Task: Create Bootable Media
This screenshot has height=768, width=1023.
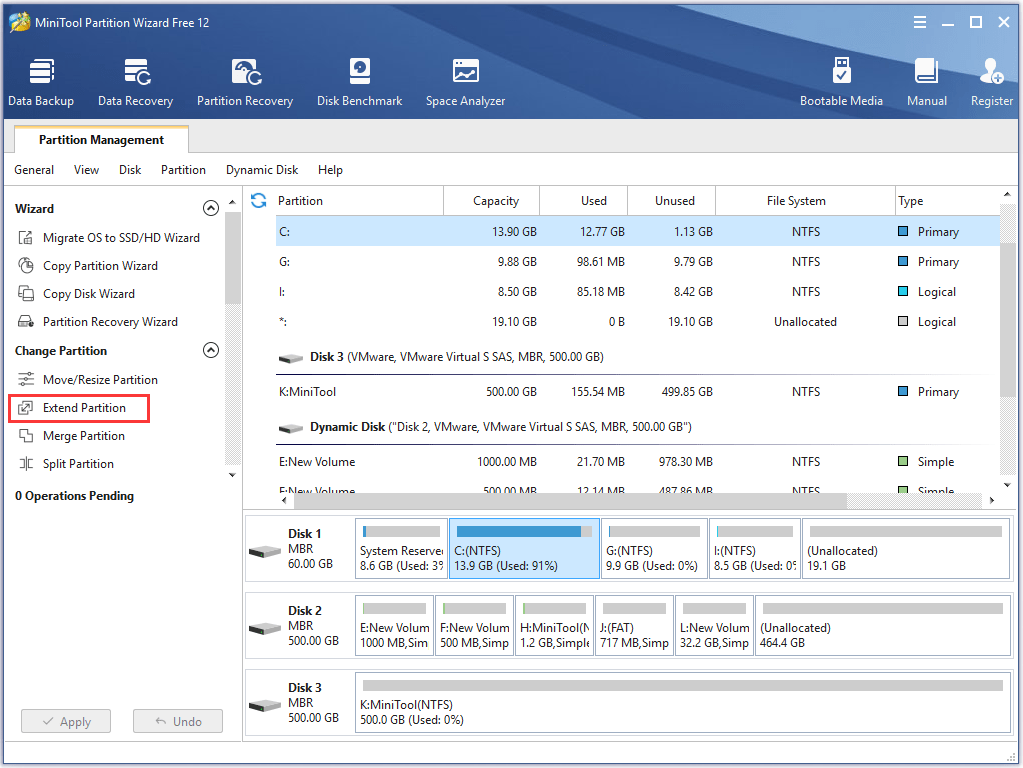Action: (x=841, y=80)
